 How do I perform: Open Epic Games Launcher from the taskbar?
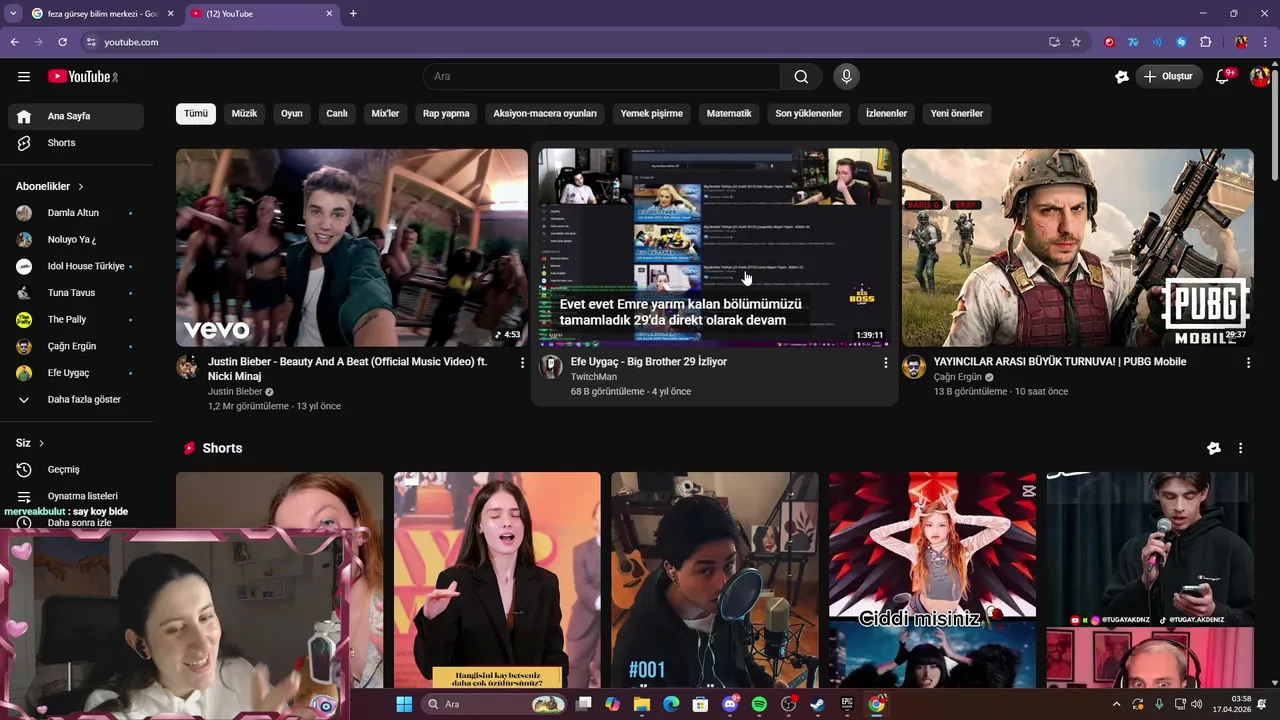847,704
